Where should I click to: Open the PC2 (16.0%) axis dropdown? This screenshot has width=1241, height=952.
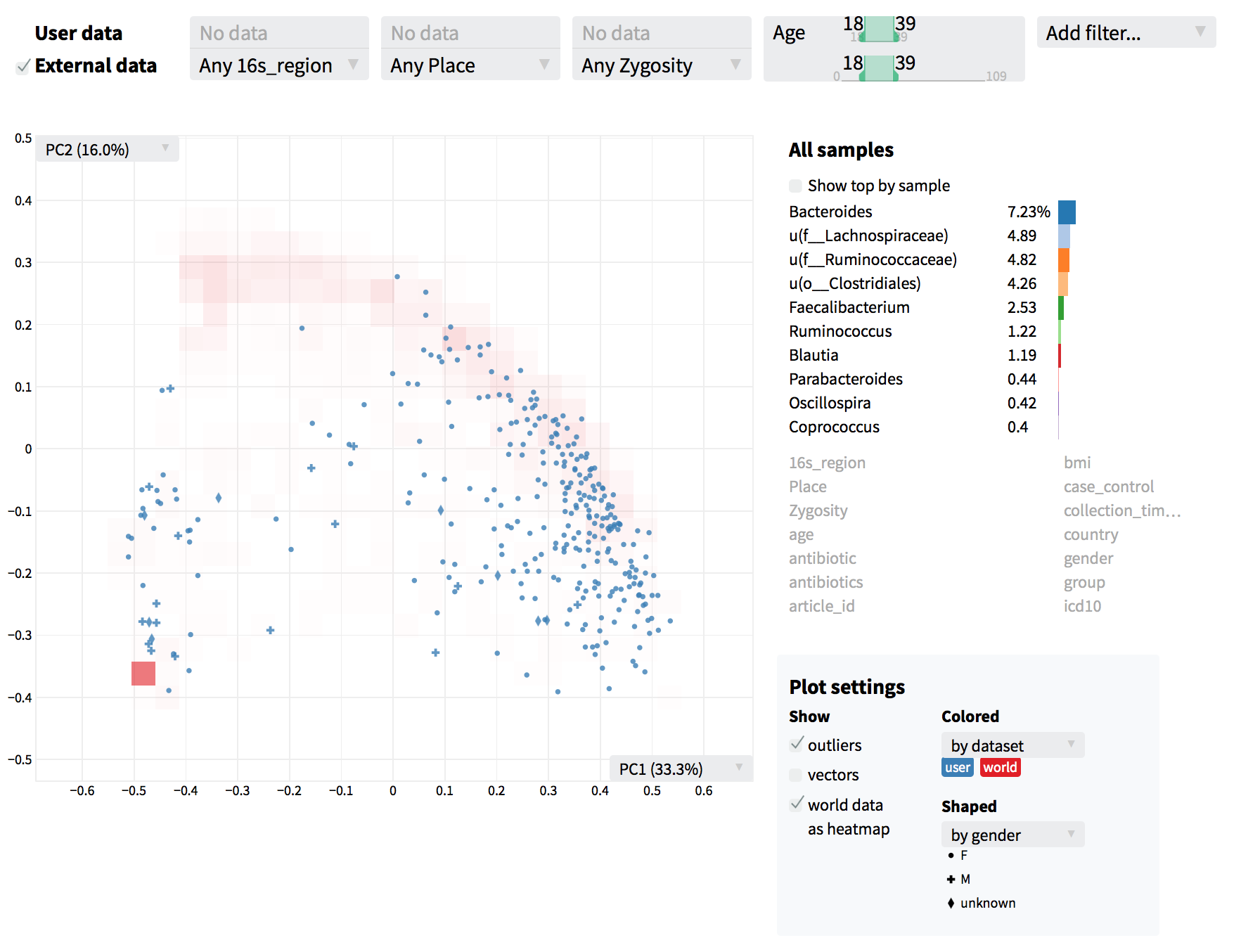pyautogui.click(x=107, y=149)
